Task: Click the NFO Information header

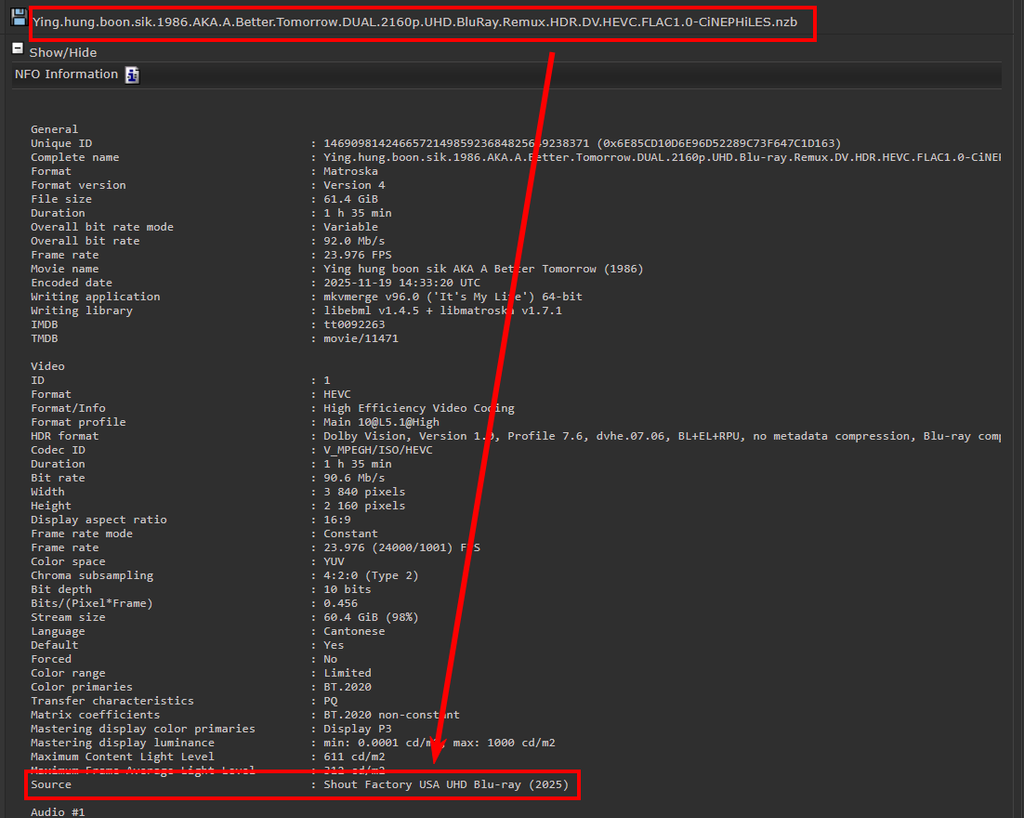Action: click(66, 74)
